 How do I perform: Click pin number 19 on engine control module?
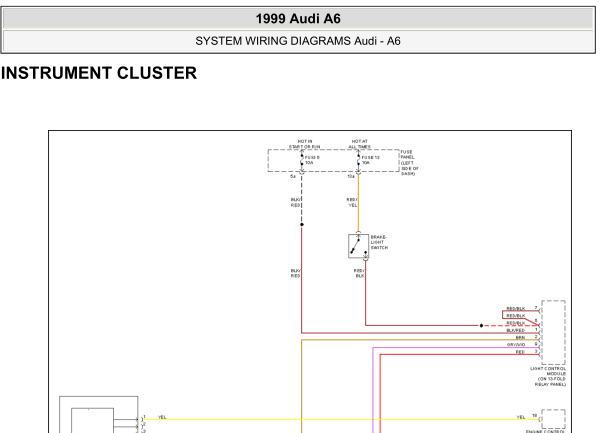[534, 416]
